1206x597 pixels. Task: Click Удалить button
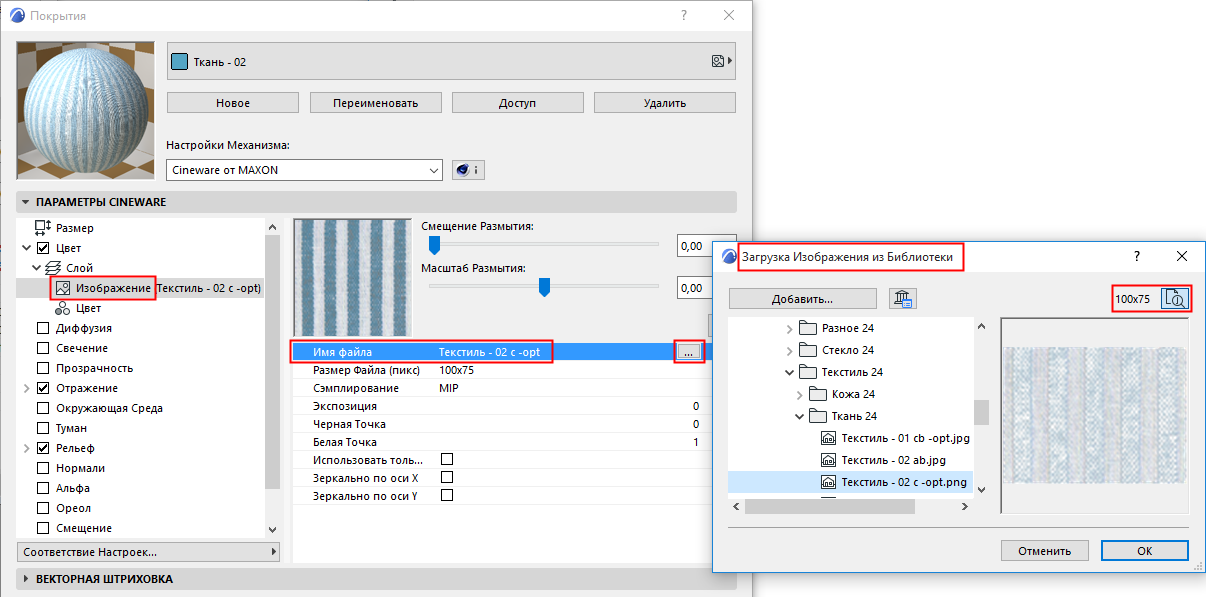[x=665, y=103]
